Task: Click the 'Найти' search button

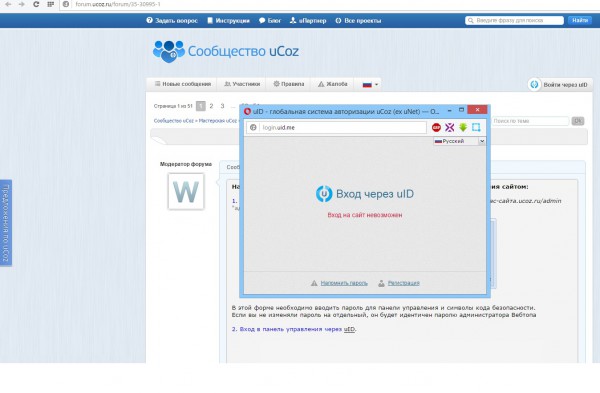Action: (580, 20)
